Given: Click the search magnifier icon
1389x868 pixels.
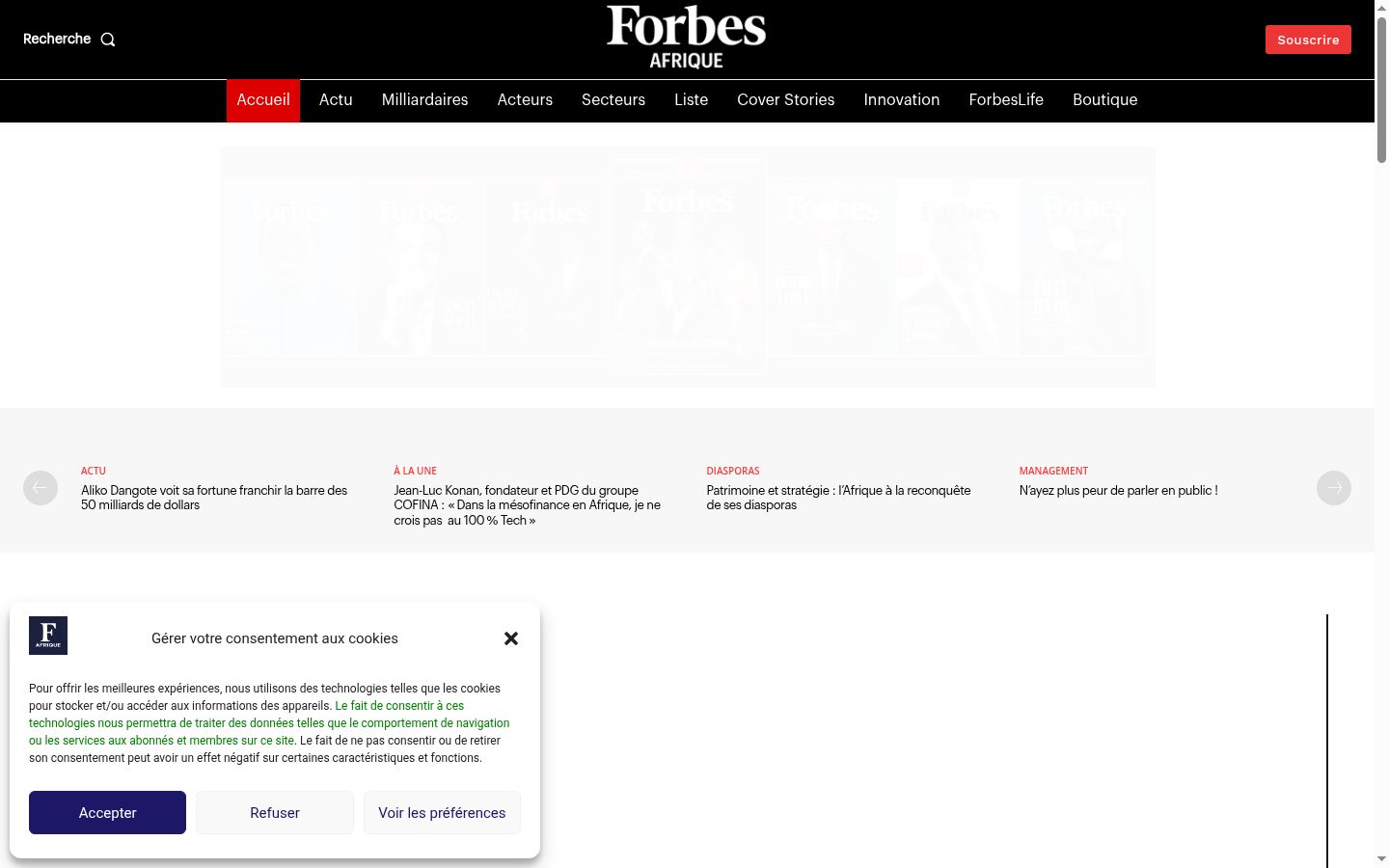Looking at the screenshot, I should [x=108, y=40].
